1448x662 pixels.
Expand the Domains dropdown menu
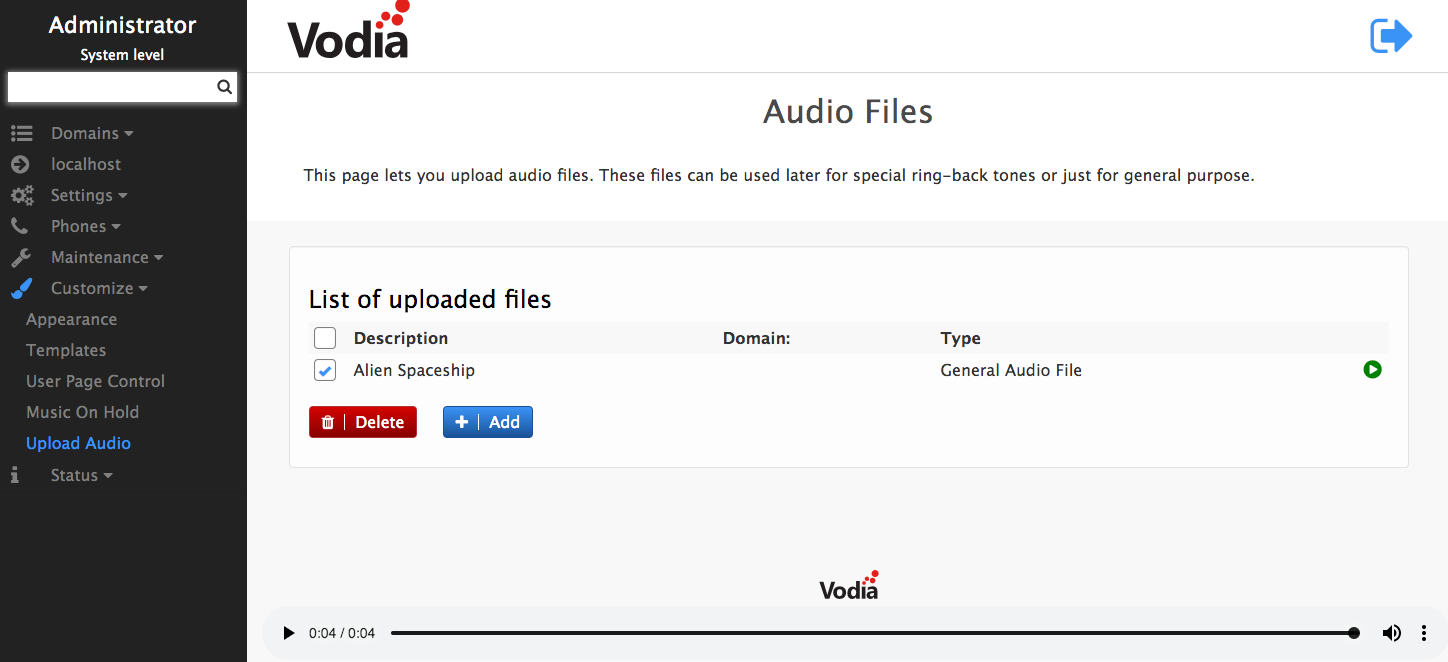(91, 133)
